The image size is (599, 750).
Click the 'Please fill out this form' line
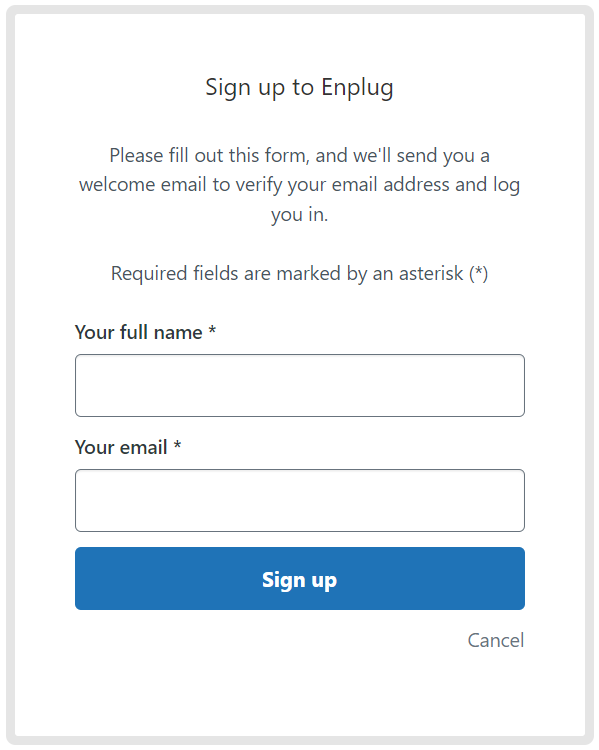300,156
